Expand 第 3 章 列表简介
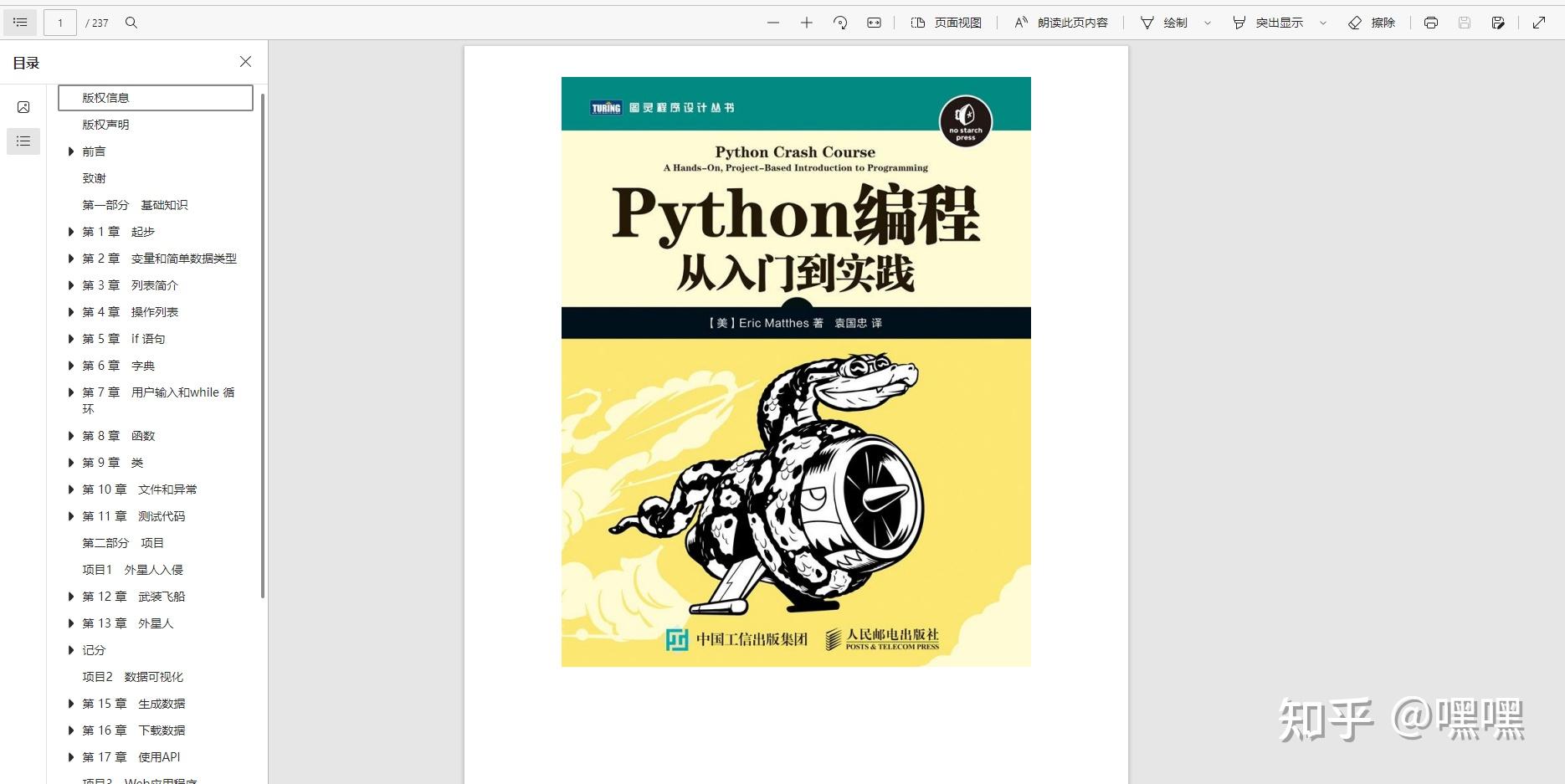The height and width of the screenshot is (784, 1565). pyautogui.click(x=71, y=285)
